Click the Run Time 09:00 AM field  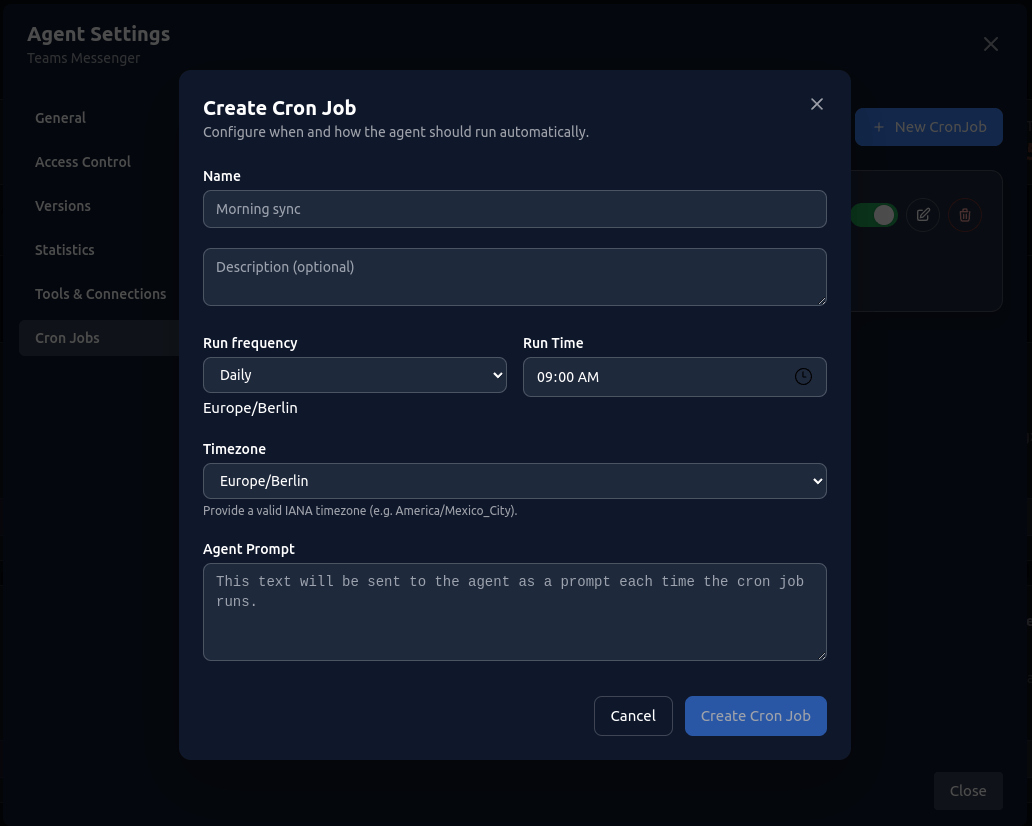(x=675, y=377)
